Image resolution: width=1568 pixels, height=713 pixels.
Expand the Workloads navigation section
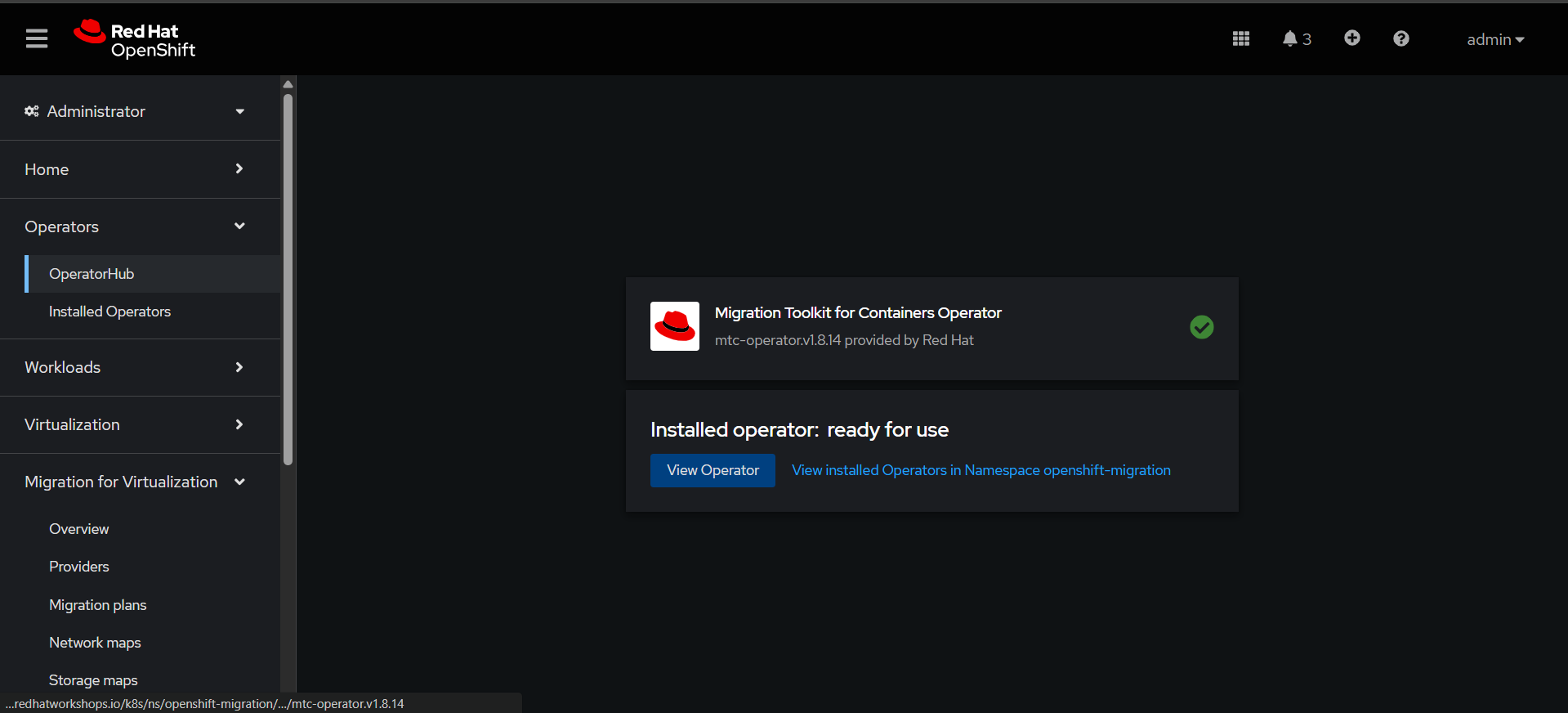[x=135, y=367]
